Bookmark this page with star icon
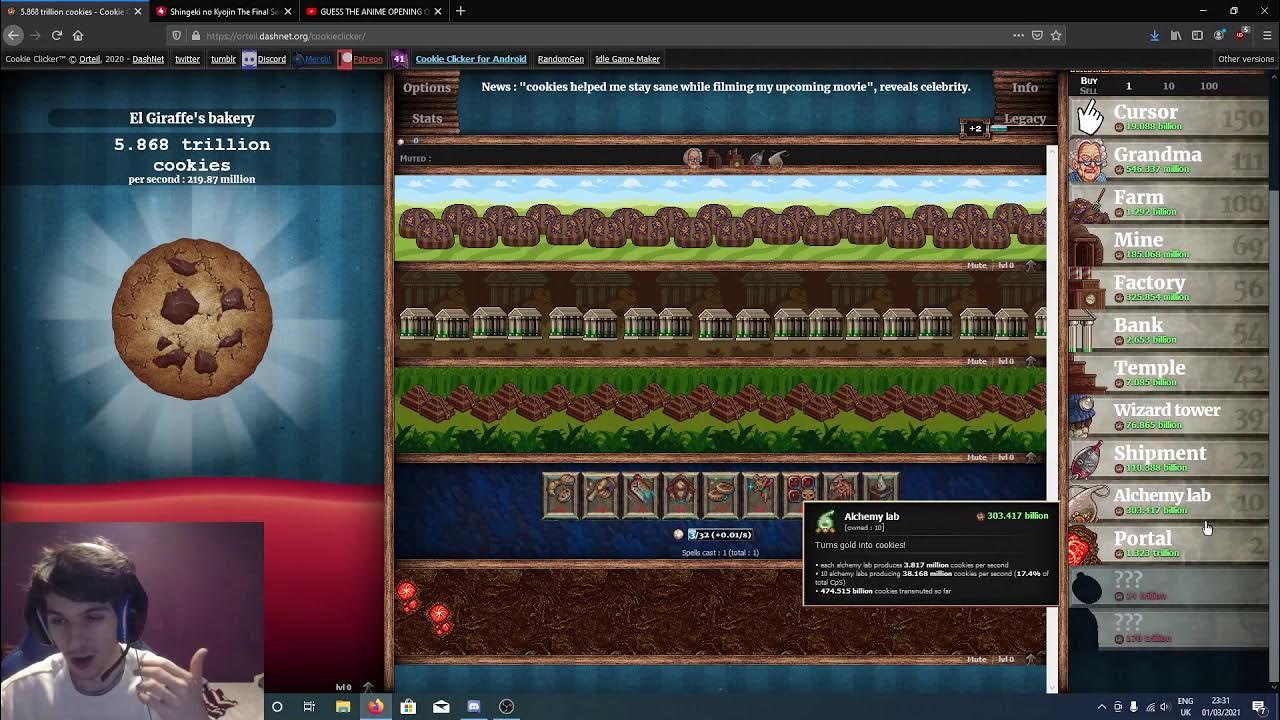Viewport: 1280px width, 720px height. tap(1055, 36)
